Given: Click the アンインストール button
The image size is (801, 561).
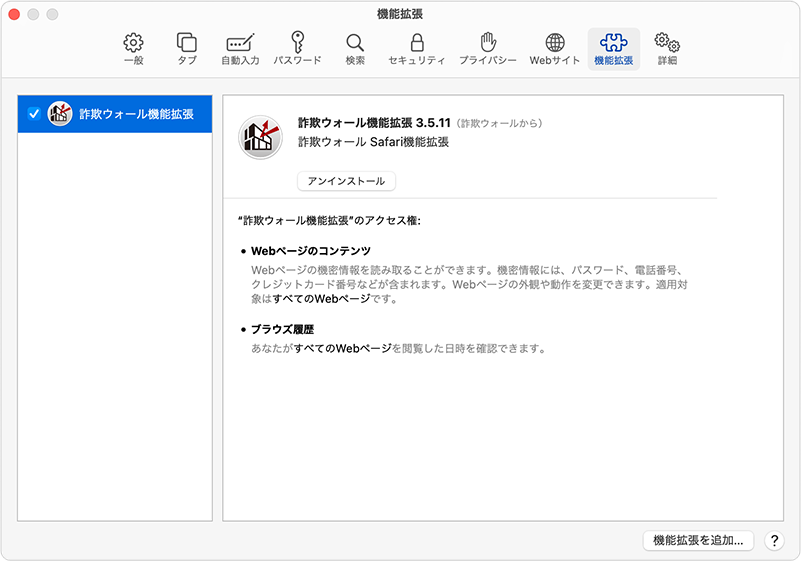Looking at the screenshot, I should 347,181.
